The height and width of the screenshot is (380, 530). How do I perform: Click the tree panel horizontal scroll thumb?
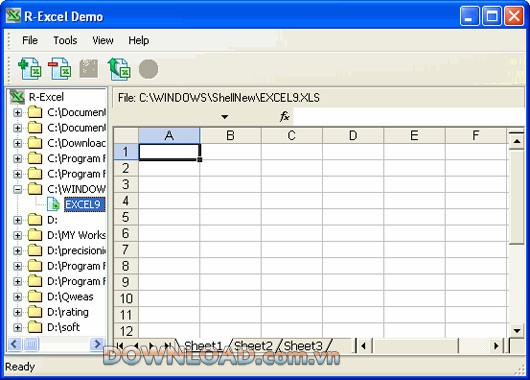tap(31, 344)
